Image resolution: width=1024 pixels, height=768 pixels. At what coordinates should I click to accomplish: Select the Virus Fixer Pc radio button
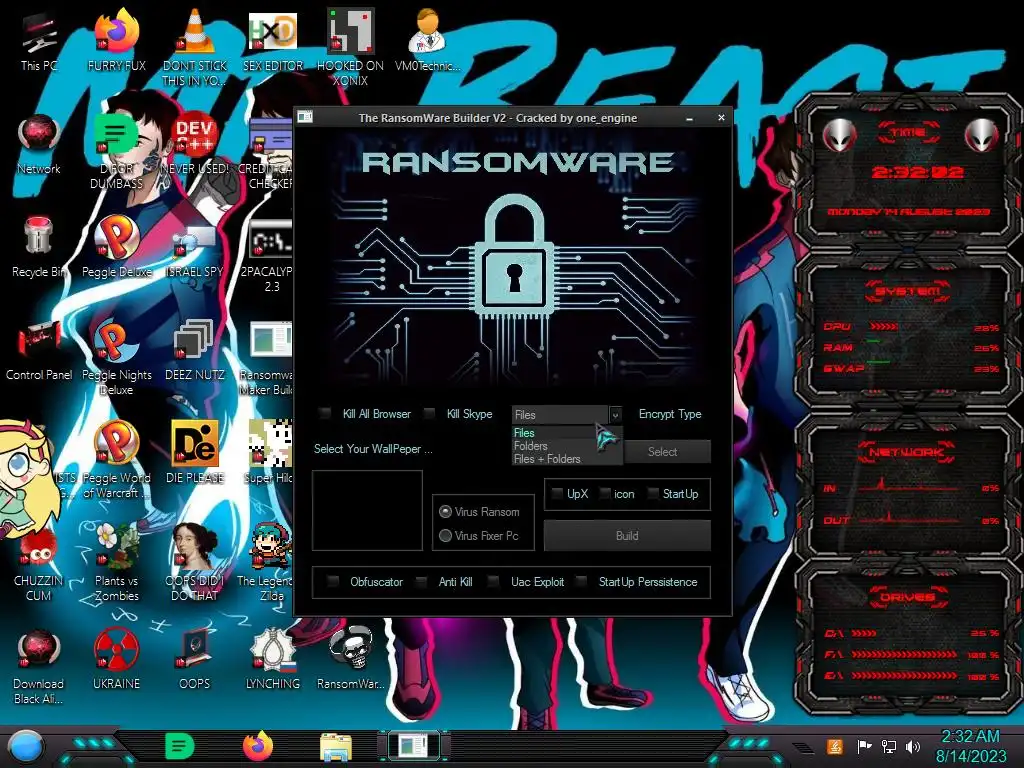point(445,536)
